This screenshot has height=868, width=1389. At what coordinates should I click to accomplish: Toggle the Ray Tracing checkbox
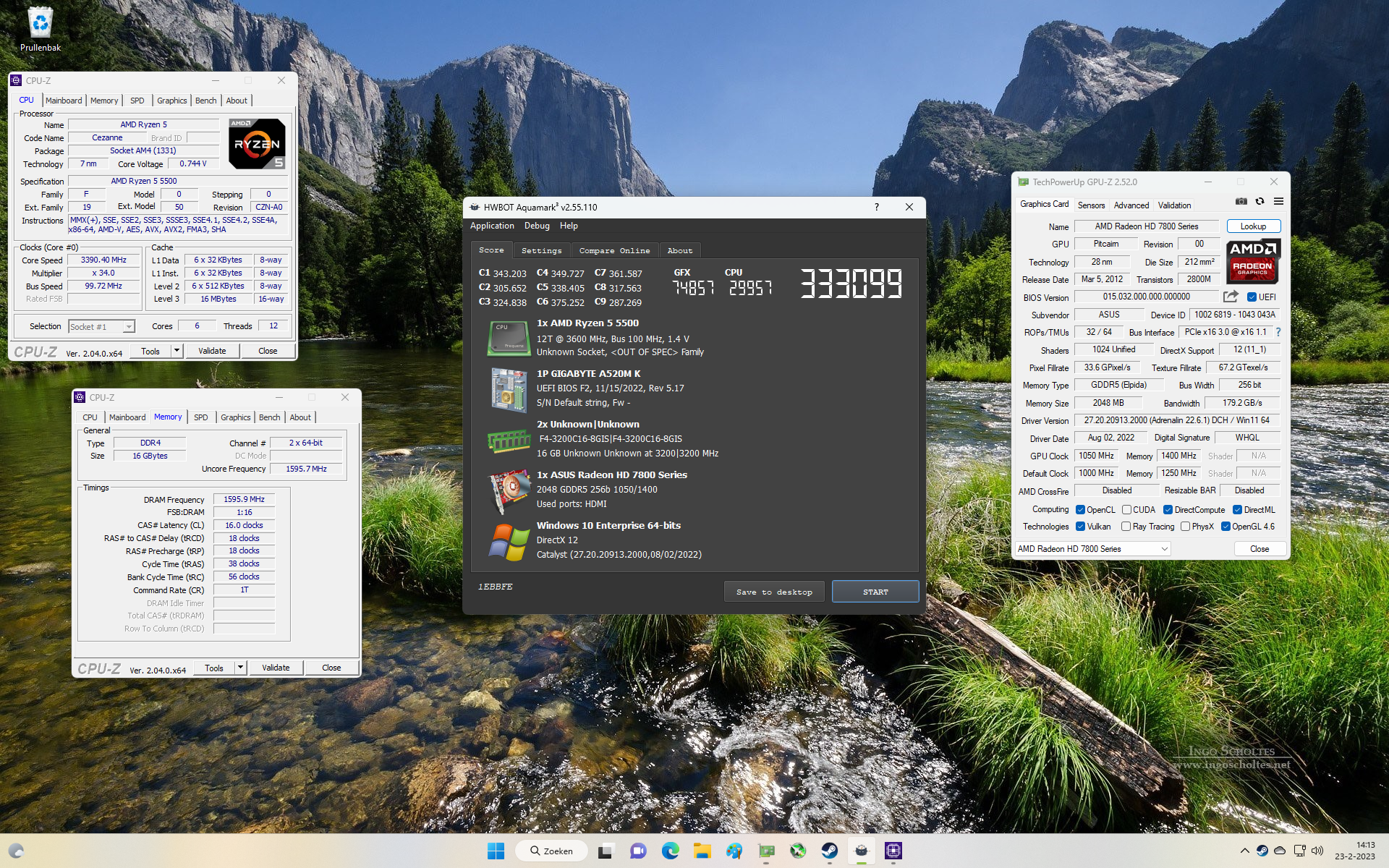[1126, 527]
